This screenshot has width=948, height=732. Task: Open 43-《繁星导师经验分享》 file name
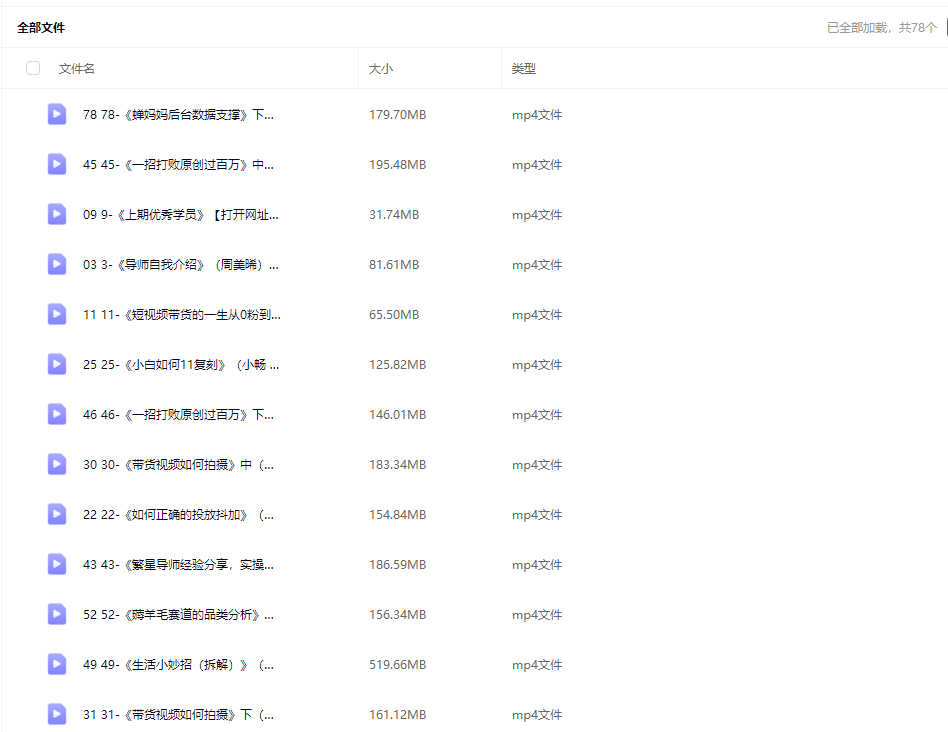click(x=178, y=565)
